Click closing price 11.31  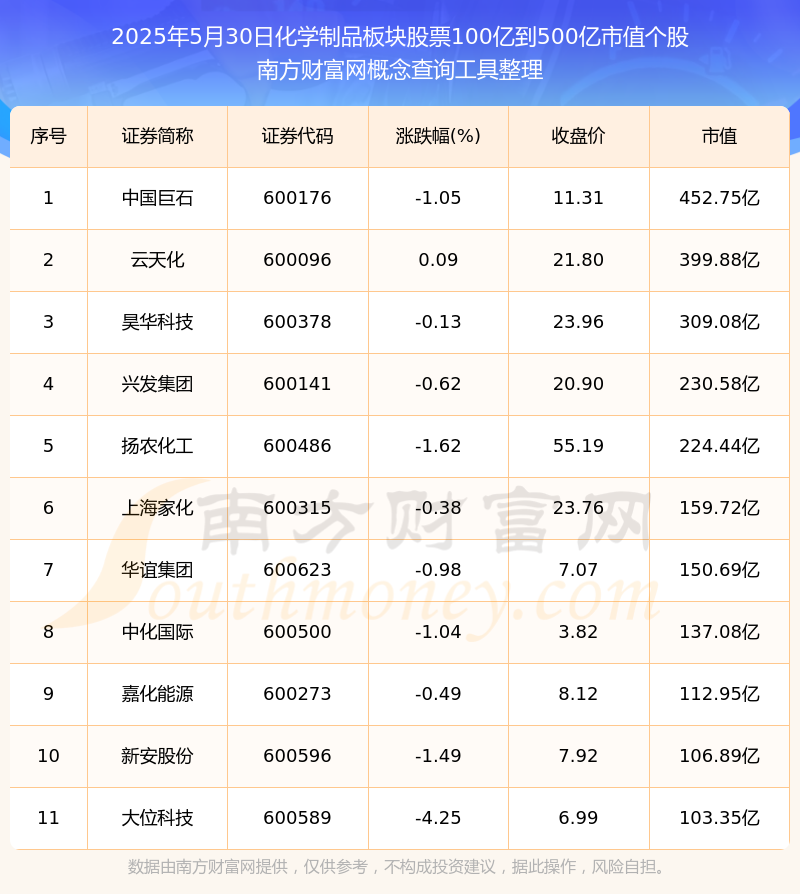tap(578, 198)
